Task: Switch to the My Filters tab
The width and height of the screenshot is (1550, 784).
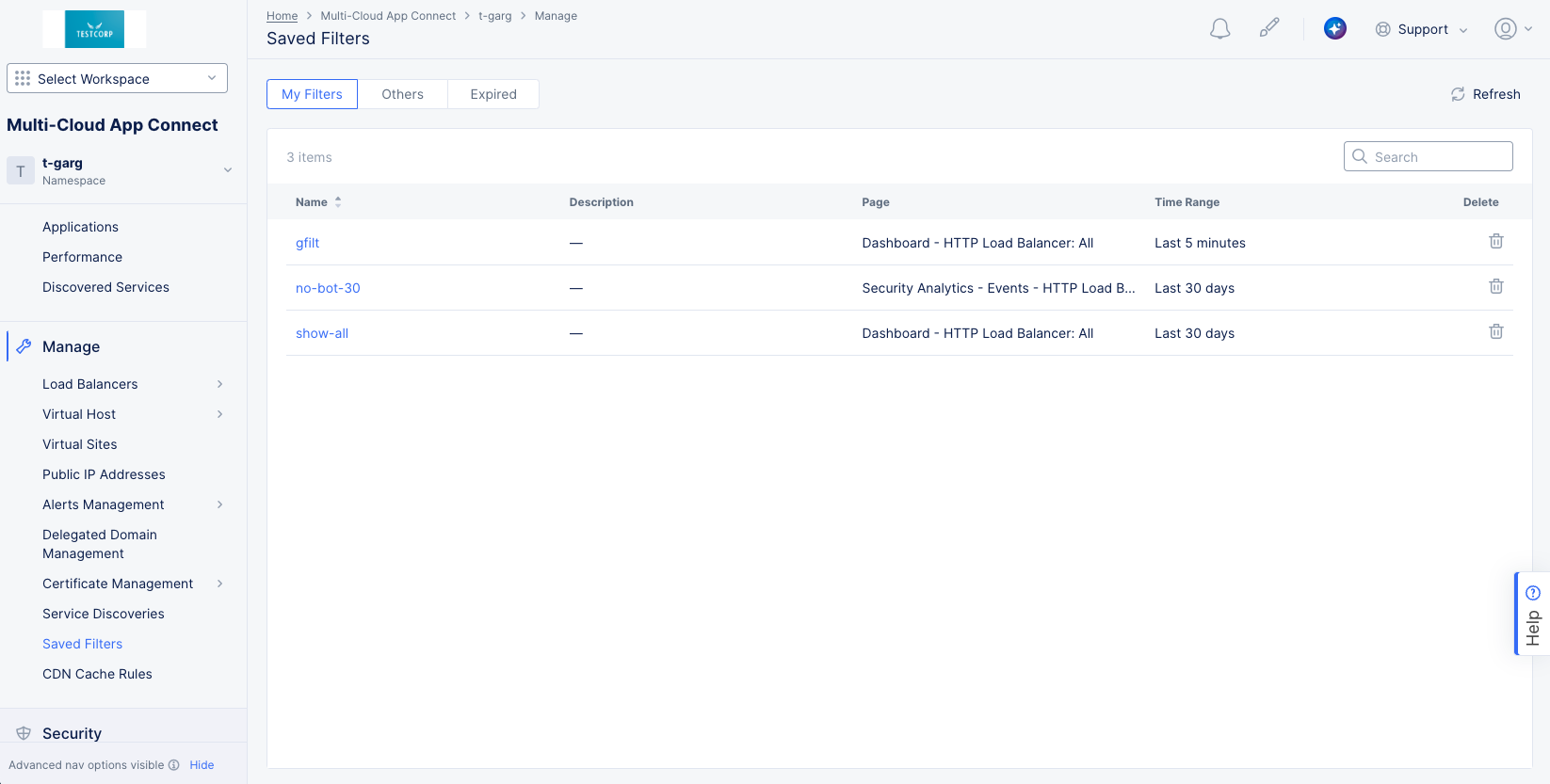Action: 312,94
